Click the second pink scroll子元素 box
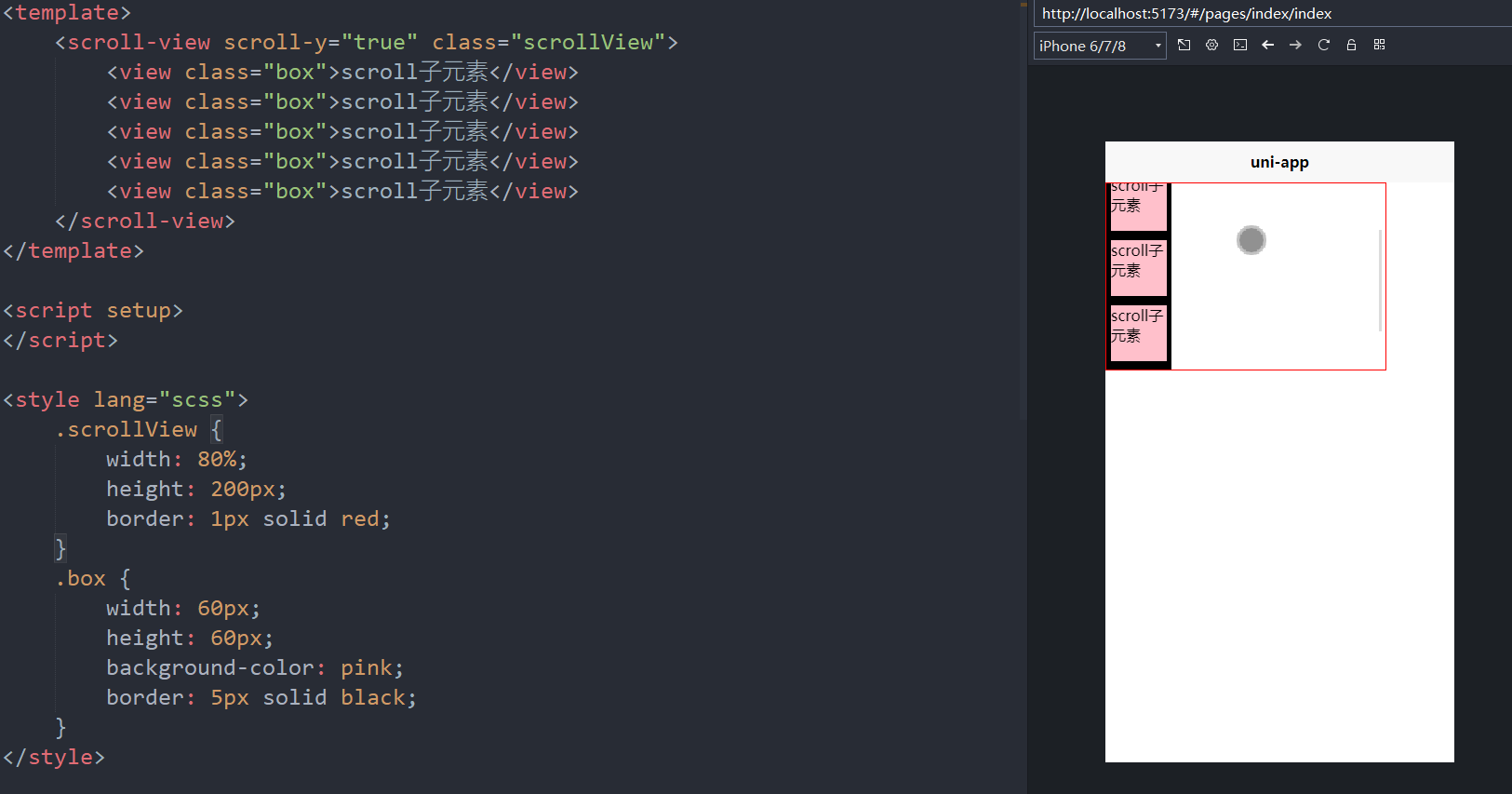The width and height of the screenshot is (1512, 794). [1139, 268]
